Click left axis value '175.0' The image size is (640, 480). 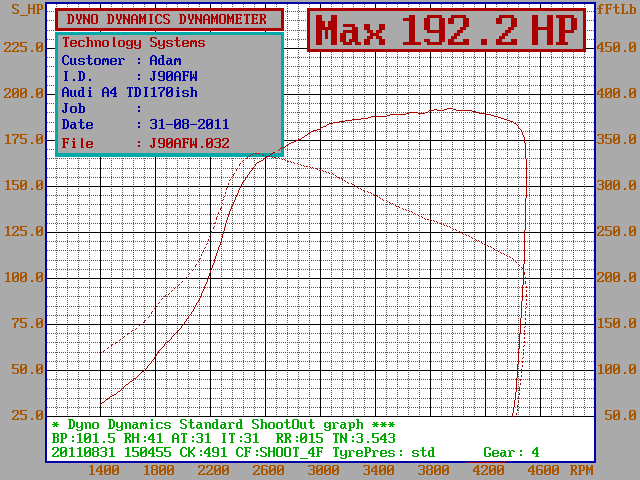click(x=23, y=140)
